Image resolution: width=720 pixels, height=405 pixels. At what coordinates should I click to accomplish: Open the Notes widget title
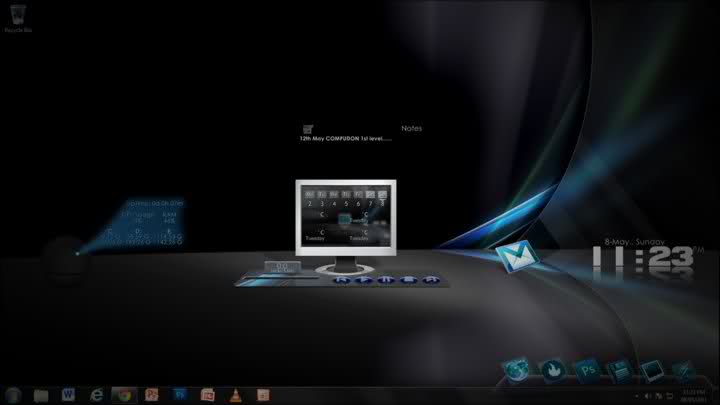coord(411,129)
